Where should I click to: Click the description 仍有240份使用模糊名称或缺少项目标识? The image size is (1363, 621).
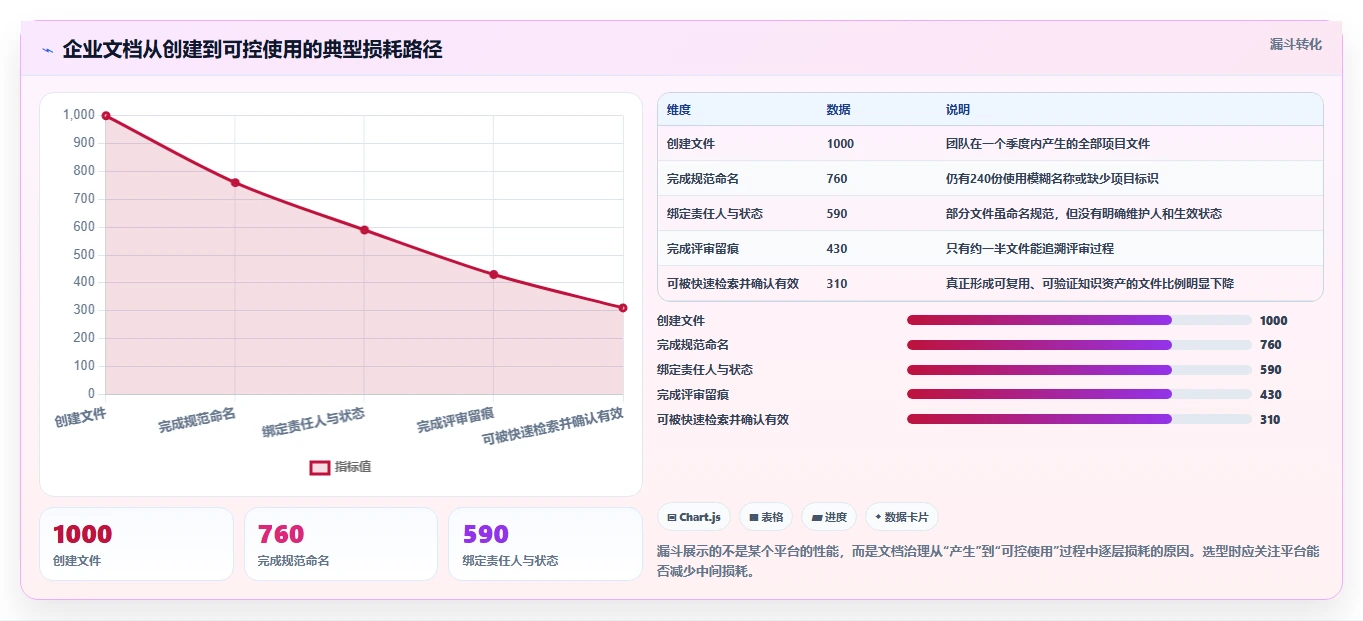pos(1052,179)
